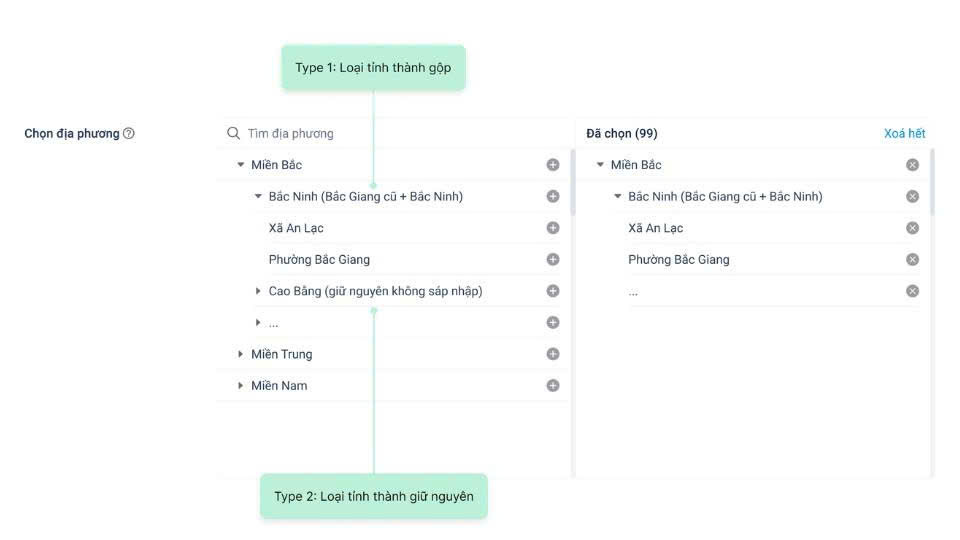The height and width of the screenshot is (540, 960).
Task: Remove Miền Bắc from the selected list
Action: pos(912,165)
